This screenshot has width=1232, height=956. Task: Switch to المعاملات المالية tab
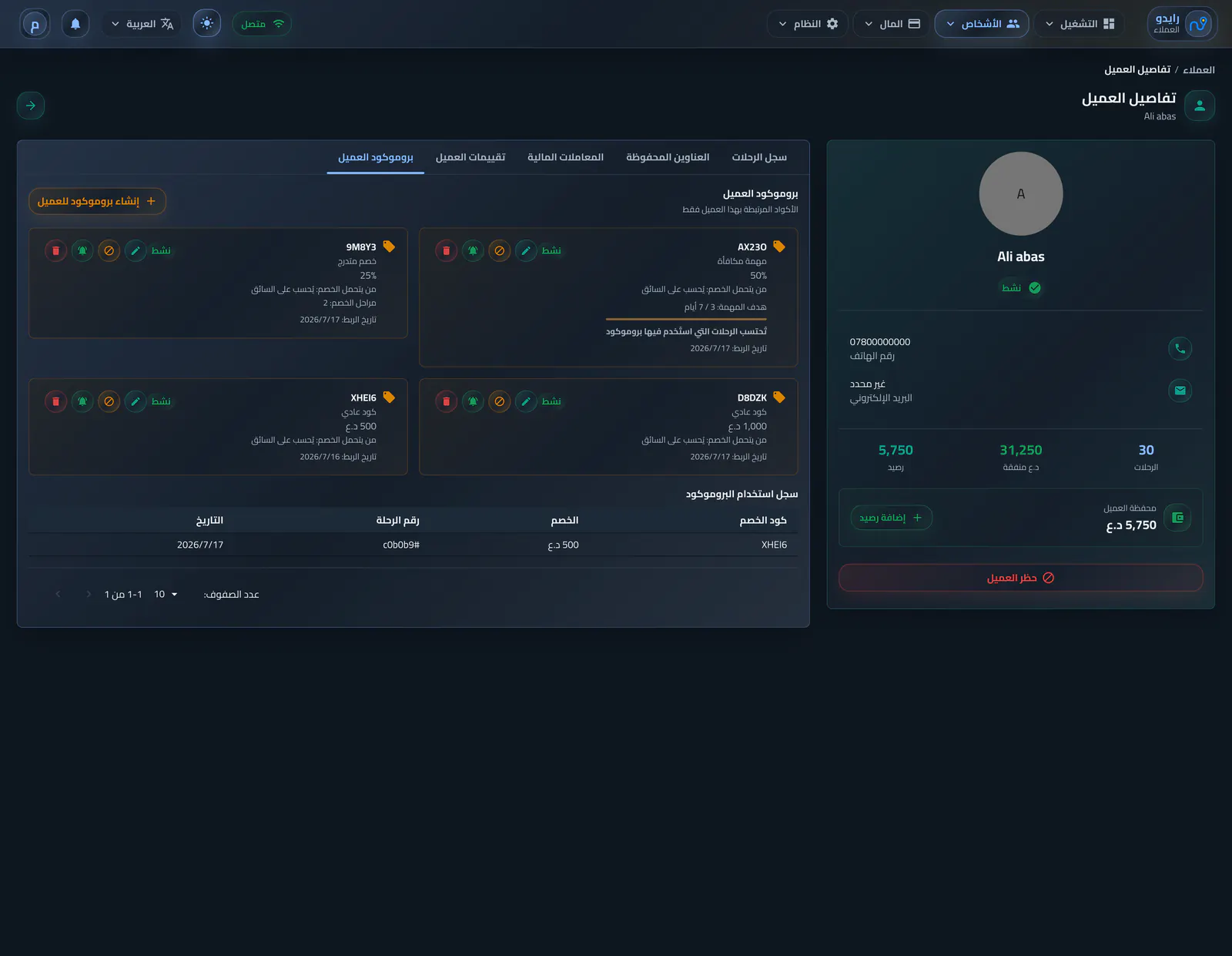(565, 157)
